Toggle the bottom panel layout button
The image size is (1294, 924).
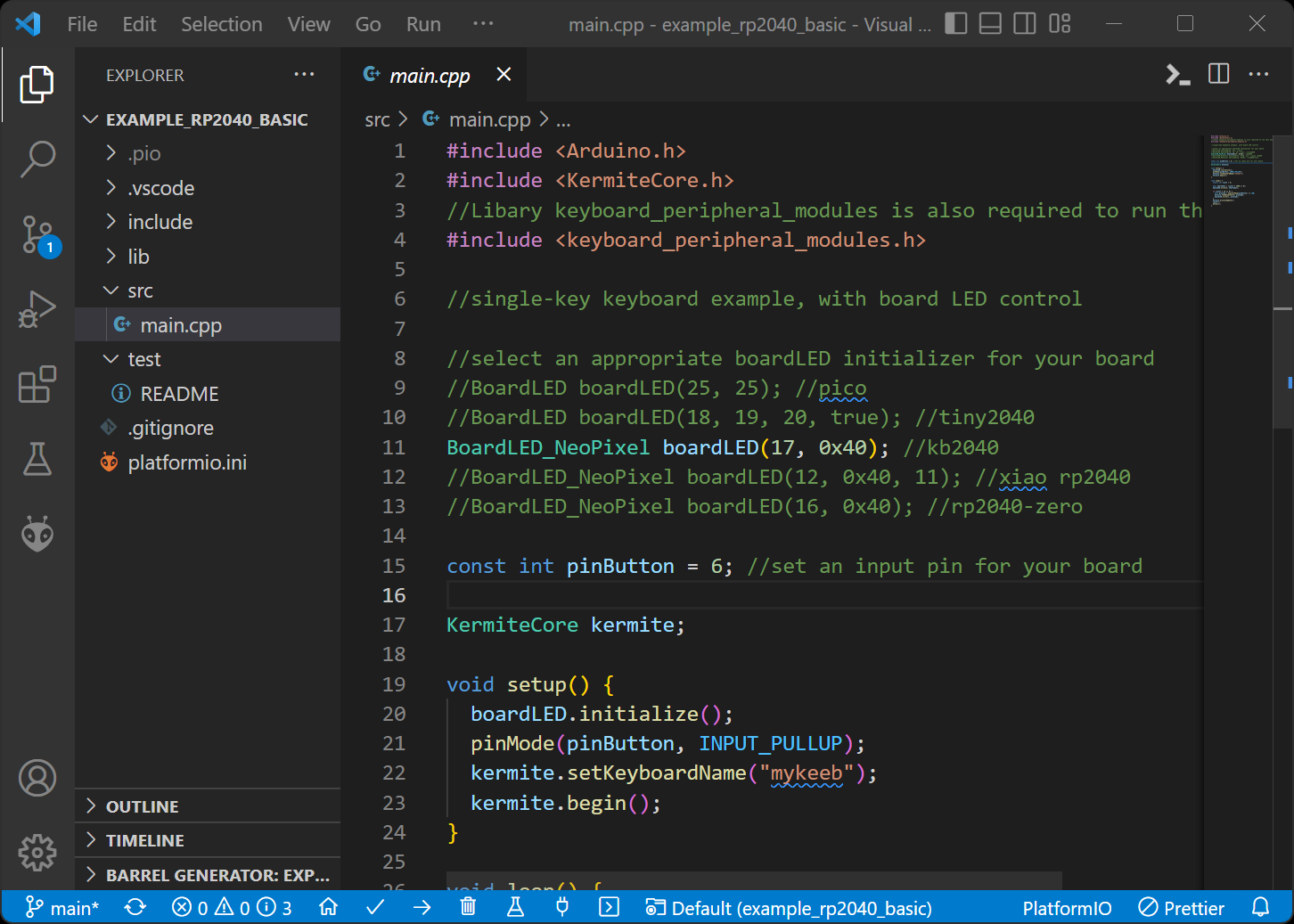pyautogui.click(x=990, y=24)
